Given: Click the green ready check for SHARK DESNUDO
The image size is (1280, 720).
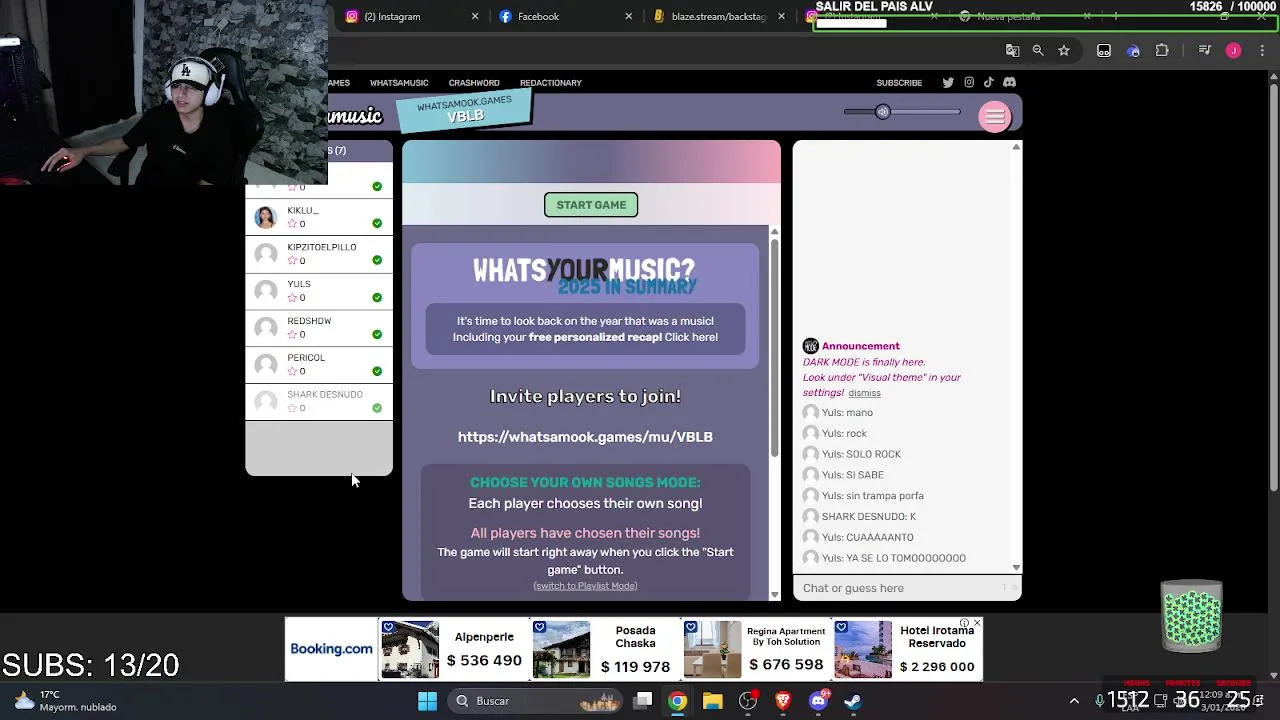Looking at the screenshot, I should pos(377,408).
